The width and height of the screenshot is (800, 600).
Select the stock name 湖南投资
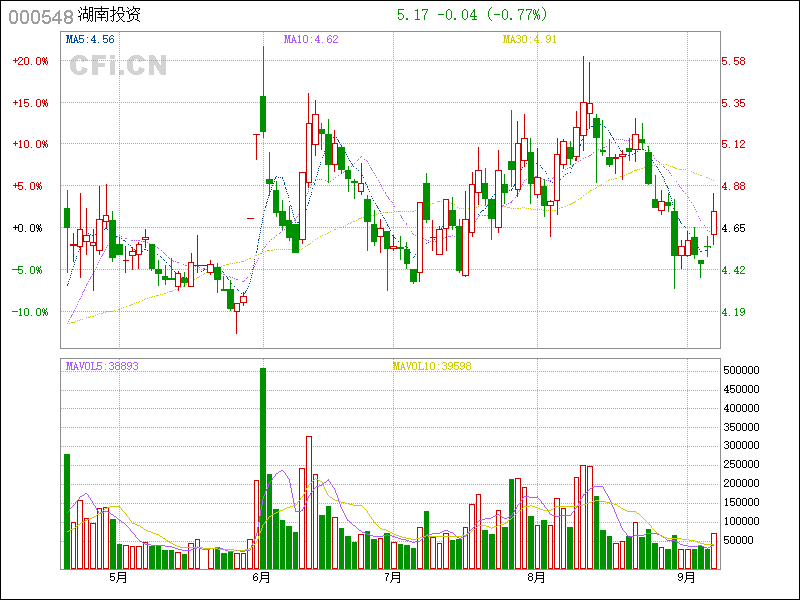click(109, 16)
